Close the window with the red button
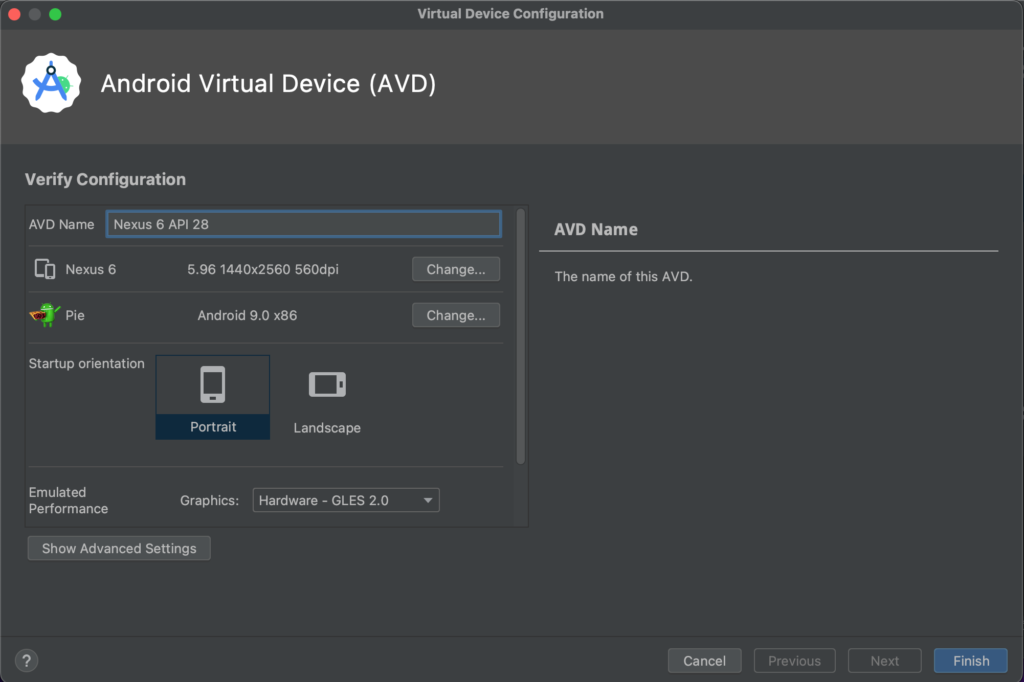This screenshot has width=1024, height=682. point(14,14)
